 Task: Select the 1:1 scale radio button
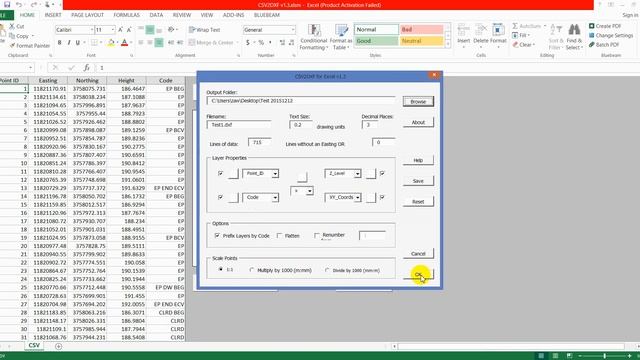221,269
